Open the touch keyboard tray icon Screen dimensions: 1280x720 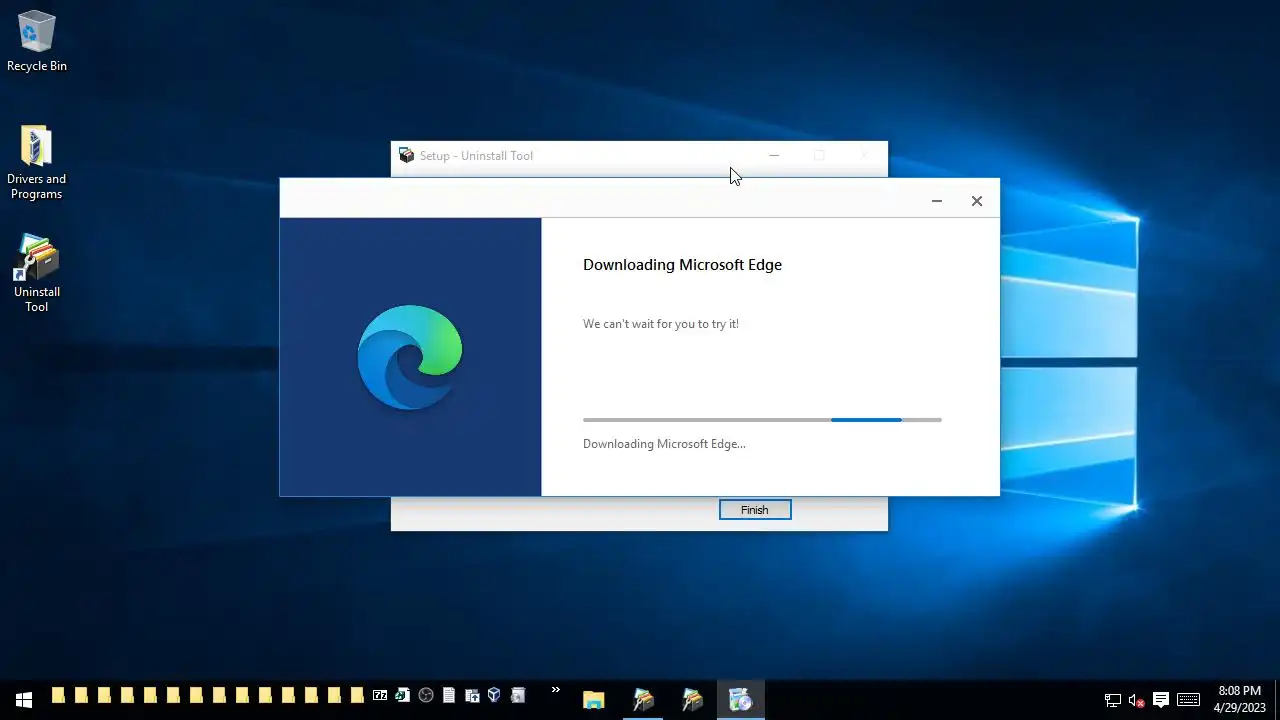coord(1188,700)
